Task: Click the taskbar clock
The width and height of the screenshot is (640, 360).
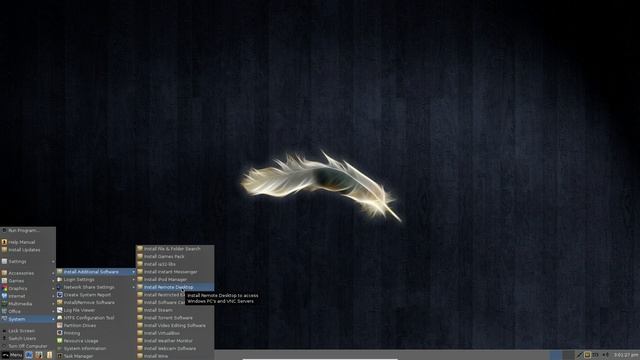Action: [626, 355]
